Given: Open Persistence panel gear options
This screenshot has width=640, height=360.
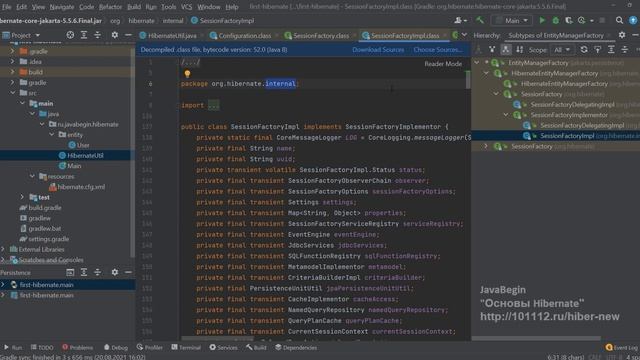Looking at the screenshot, I should (115, 272).
